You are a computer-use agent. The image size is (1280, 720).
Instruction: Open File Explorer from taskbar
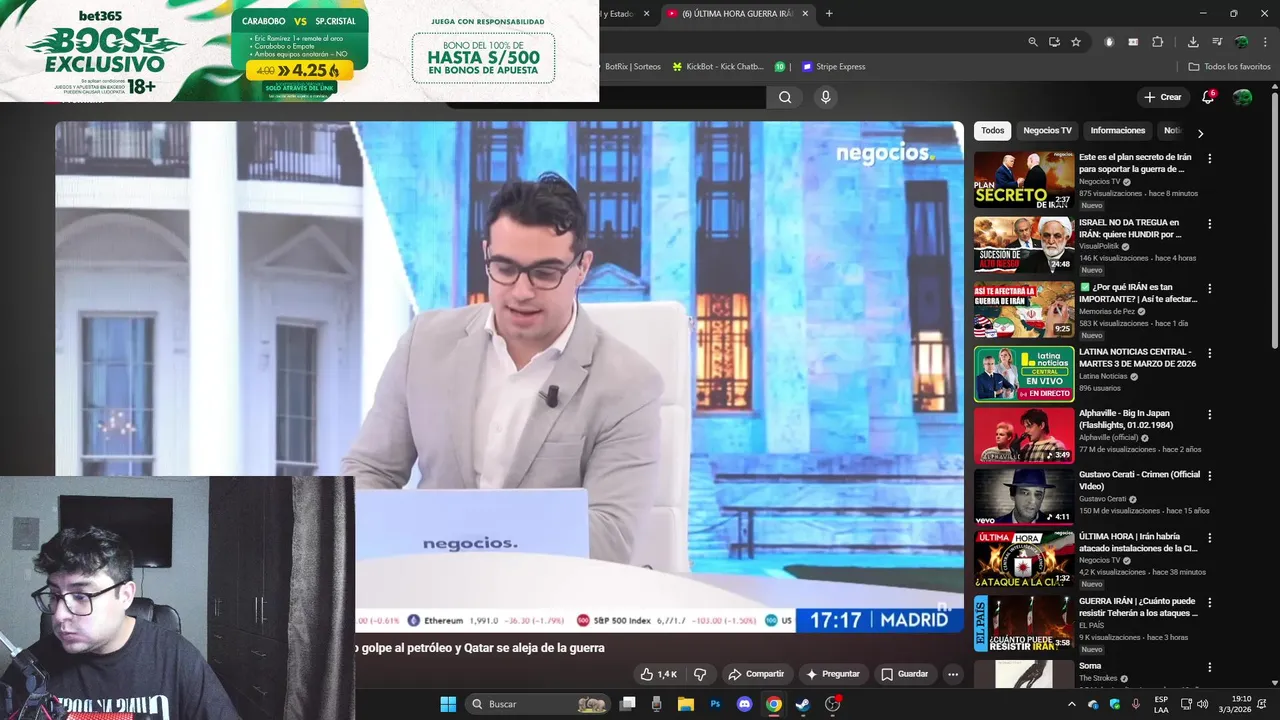pyautogui.click(x=686, y=704)
